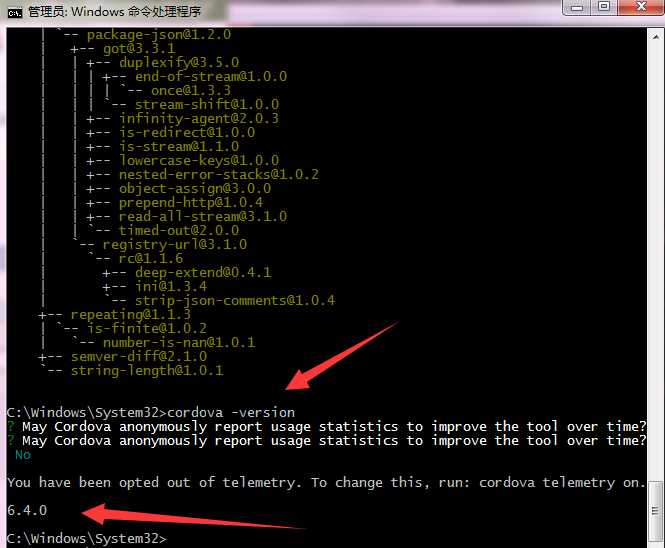This screenshot has width=665, height=548.
Task: Click the registry-url@3.1.0 entry
Action: [175, 244]
